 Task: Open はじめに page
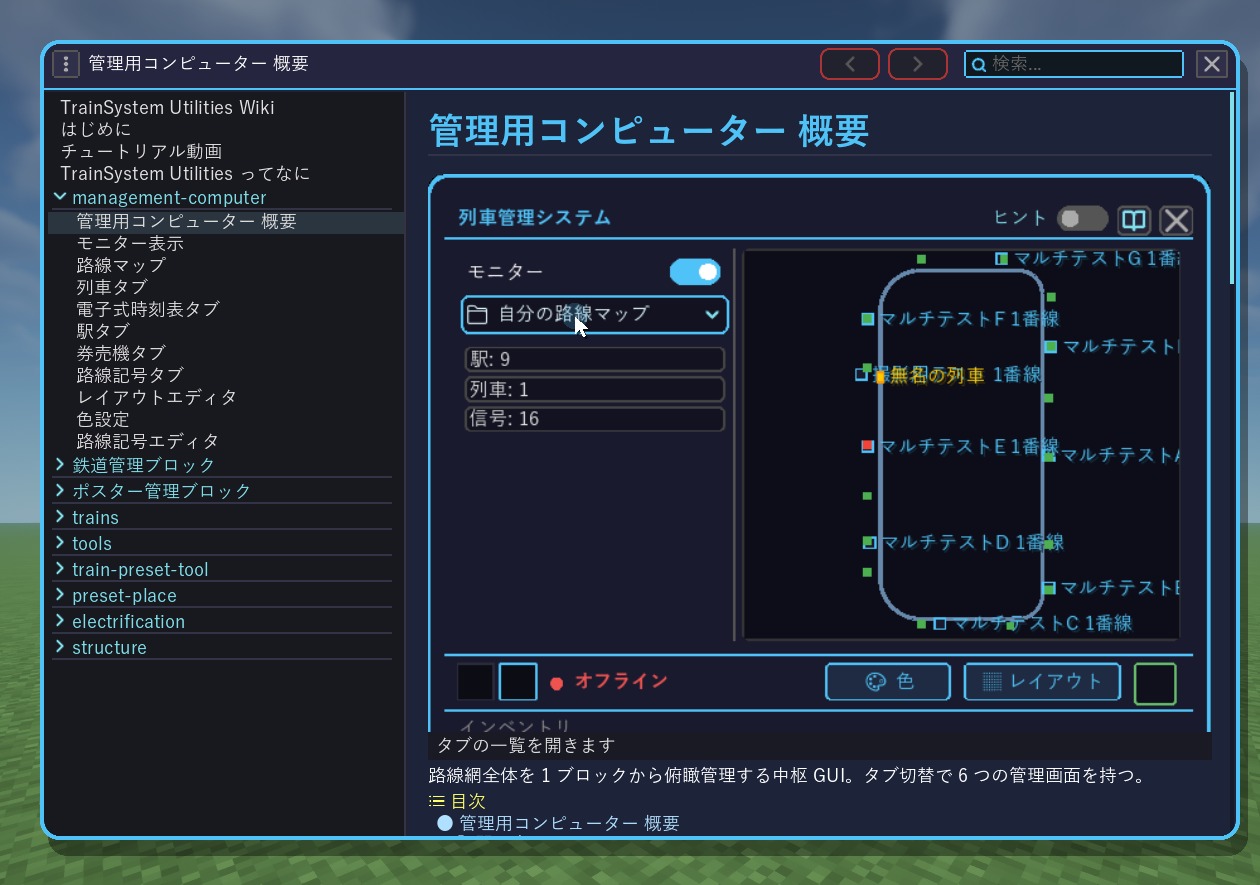[x=96, y=130]
